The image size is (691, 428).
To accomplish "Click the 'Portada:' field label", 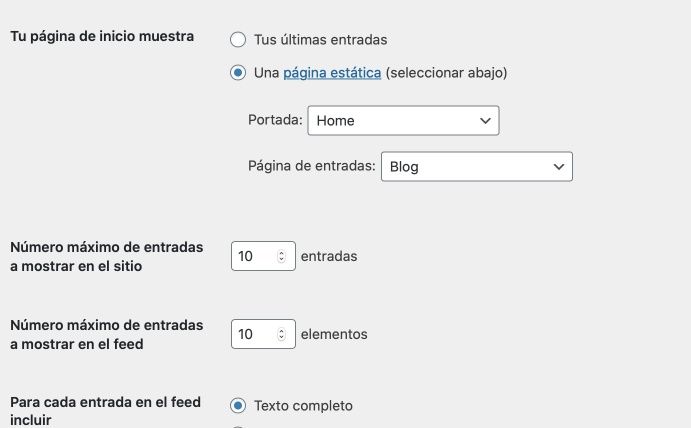I will 275,120.
